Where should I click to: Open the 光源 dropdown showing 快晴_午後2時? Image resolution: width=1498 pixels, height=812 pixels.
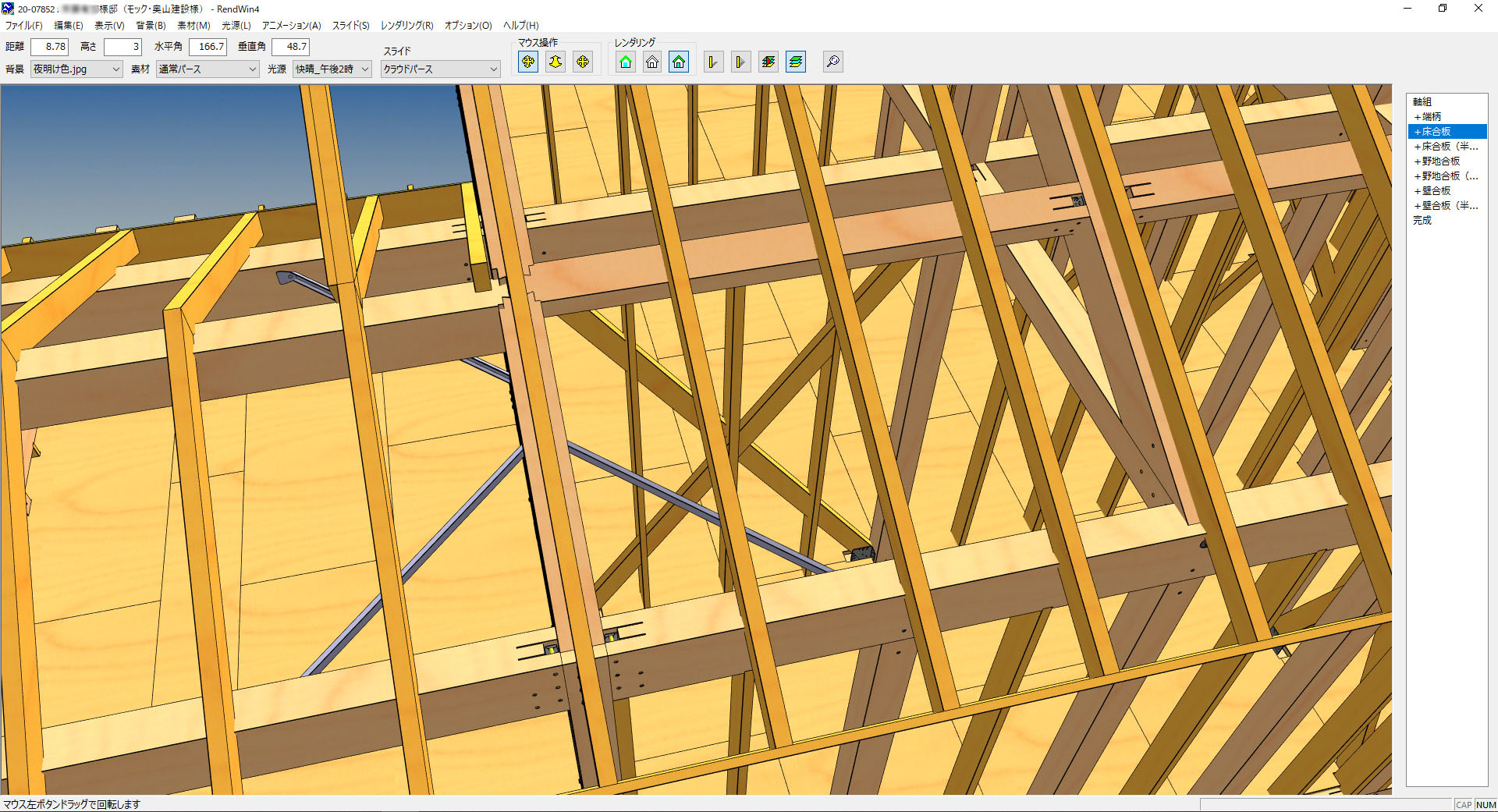(x=332, y=69)
